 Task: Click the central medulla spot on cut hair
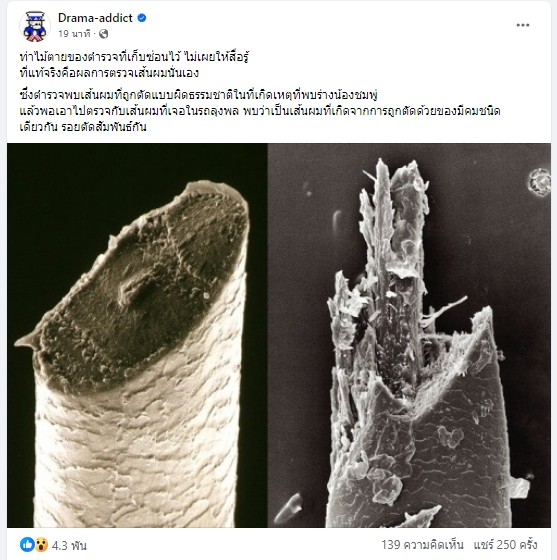pos(135,290)
